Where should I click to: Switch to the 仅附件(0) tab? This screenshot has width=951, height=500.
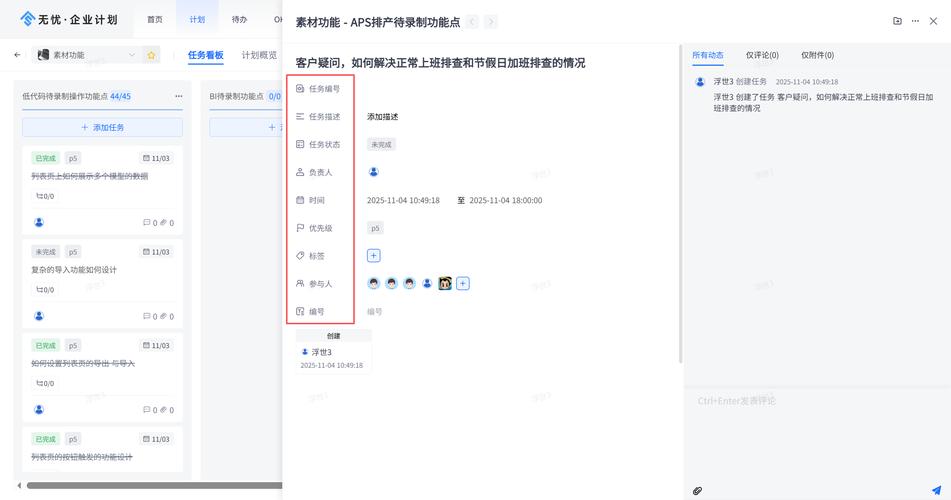tap(818, 55)
